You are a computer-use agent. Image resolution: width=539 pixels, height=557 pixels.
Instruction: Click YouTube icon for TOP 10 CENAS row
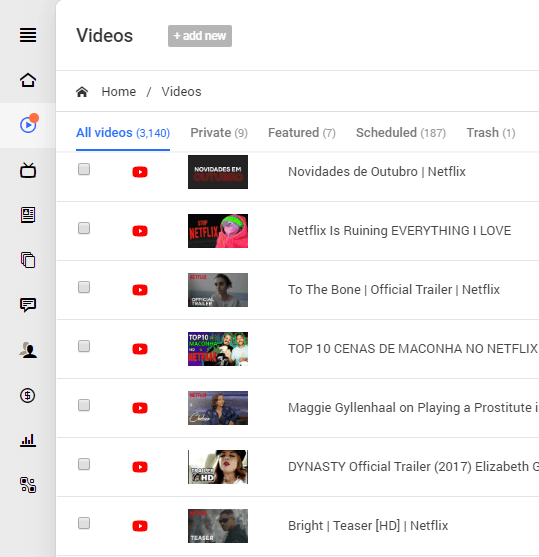(x=140, y=349)
